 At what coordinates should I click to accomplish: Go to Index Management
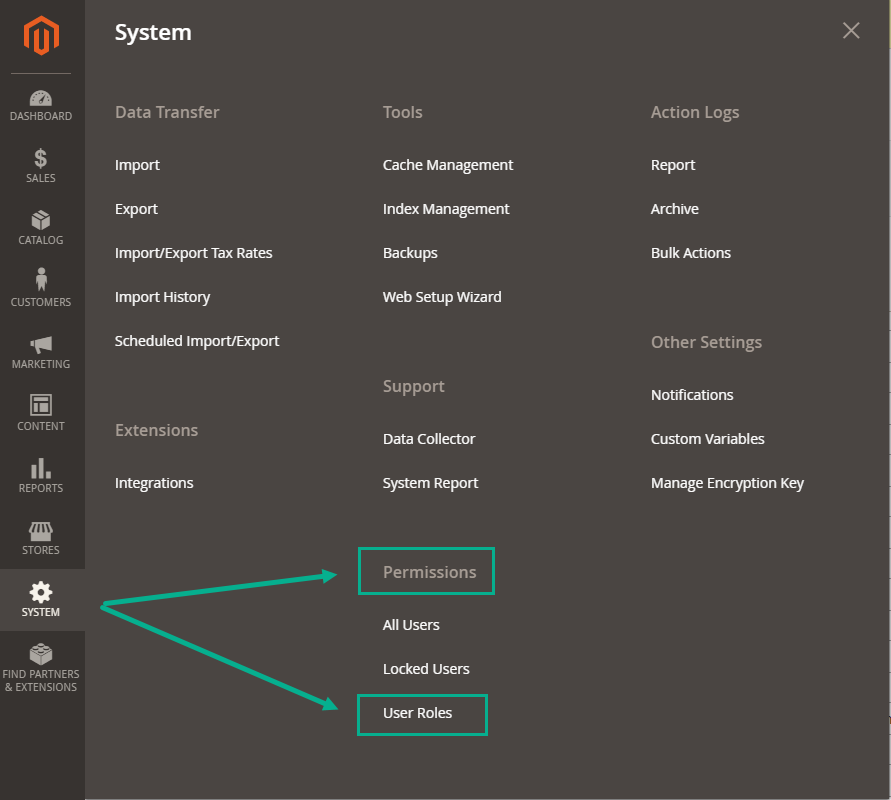coord(446,209)
